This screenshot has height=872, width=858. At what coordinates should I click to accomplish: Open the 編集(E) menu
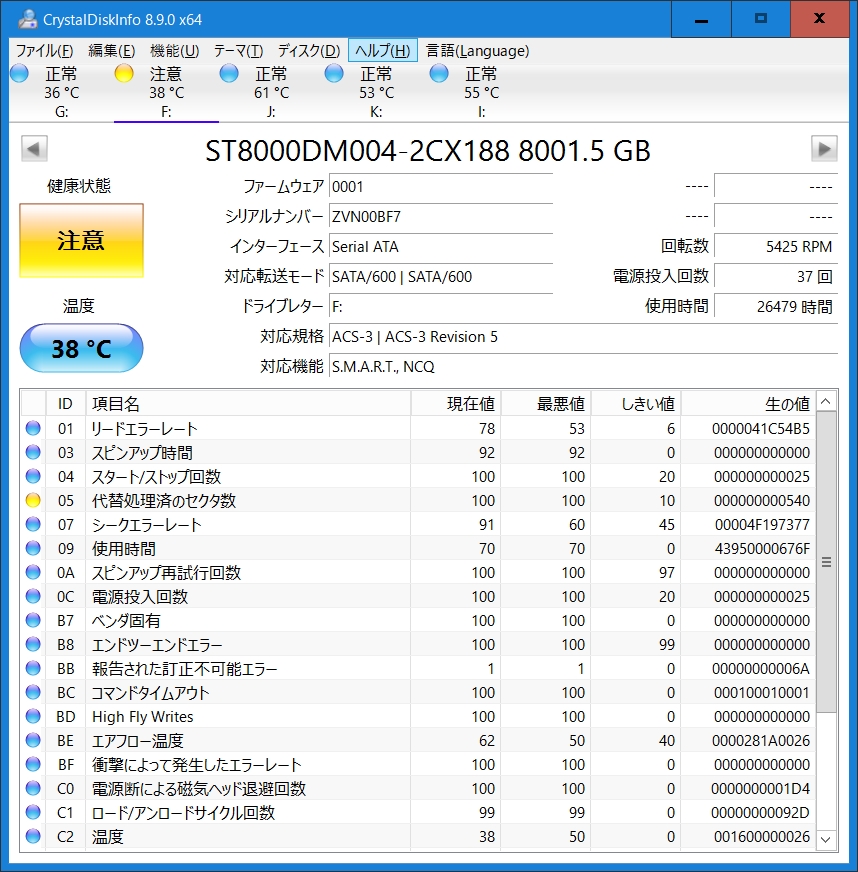[111, 51]
